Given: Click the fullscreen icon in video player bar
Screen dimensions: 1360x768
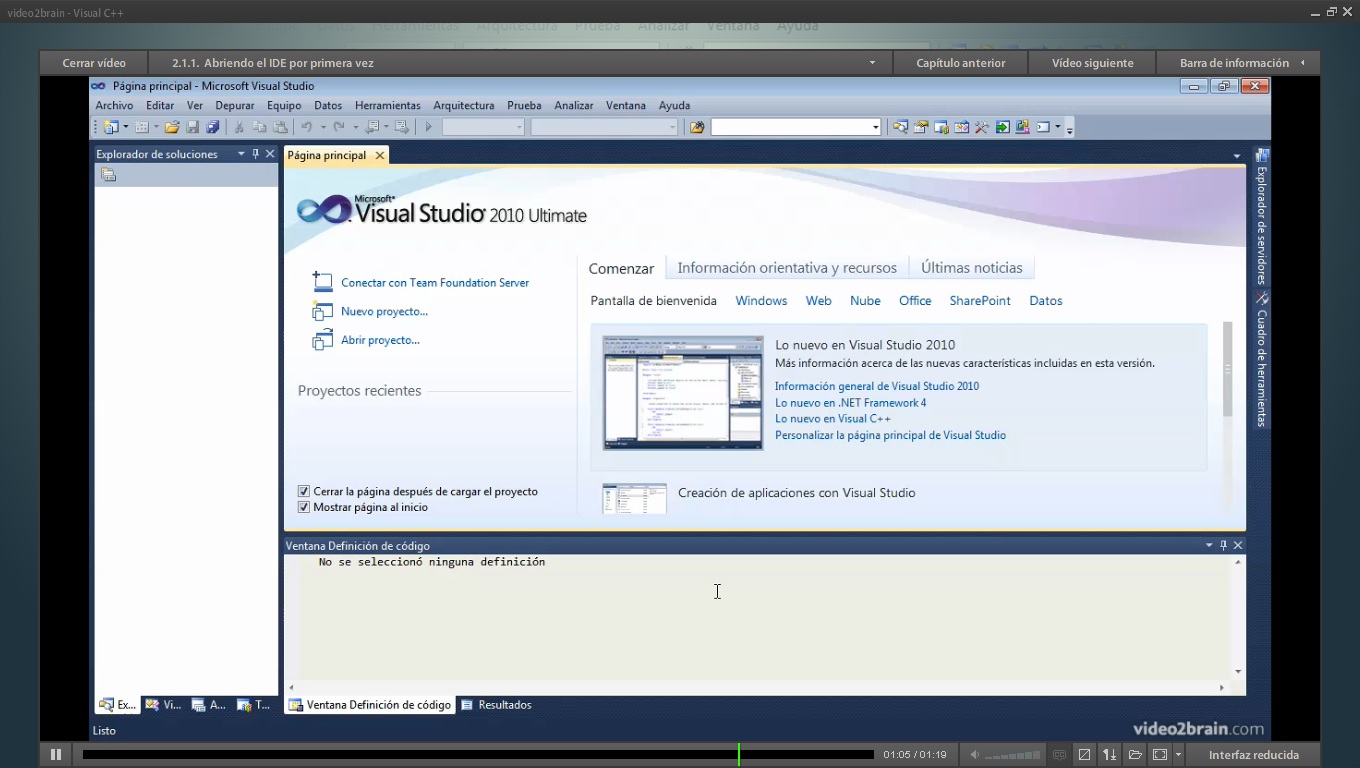Looking at the screenshot, I should [x=1160, y=755].
